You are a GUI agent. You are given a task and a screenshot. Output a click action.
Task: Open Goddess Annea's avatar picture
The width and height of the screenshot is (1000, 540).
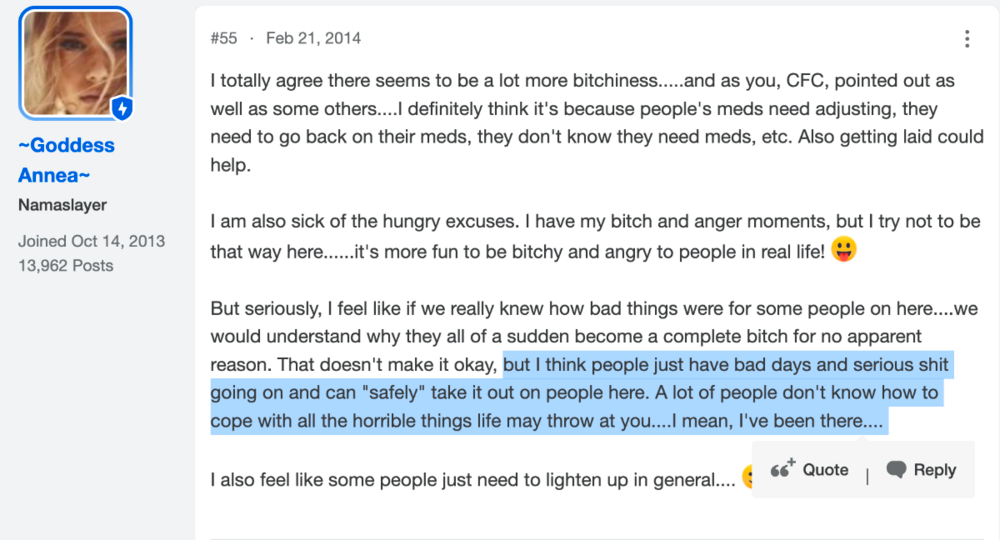click(x=75, y=63)
